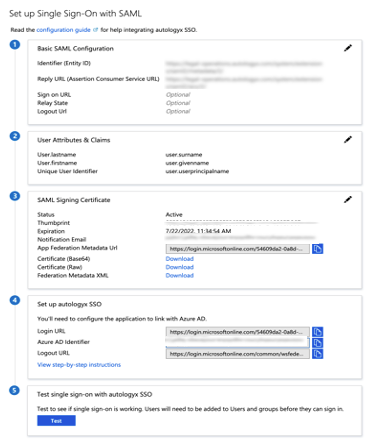
Task: Click the 'Thumbprint' label
Action: [53, 223]
